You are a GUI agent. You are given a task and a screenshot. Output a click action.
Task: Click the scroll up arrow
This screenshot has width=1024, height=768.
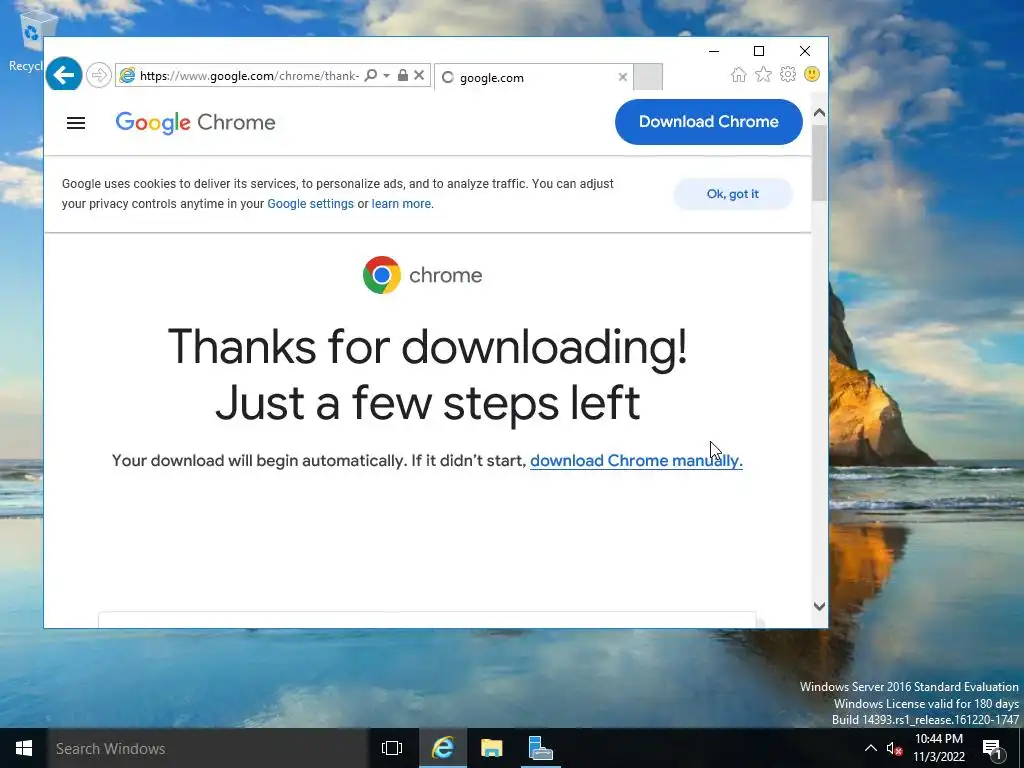click(x=820, y=113)
